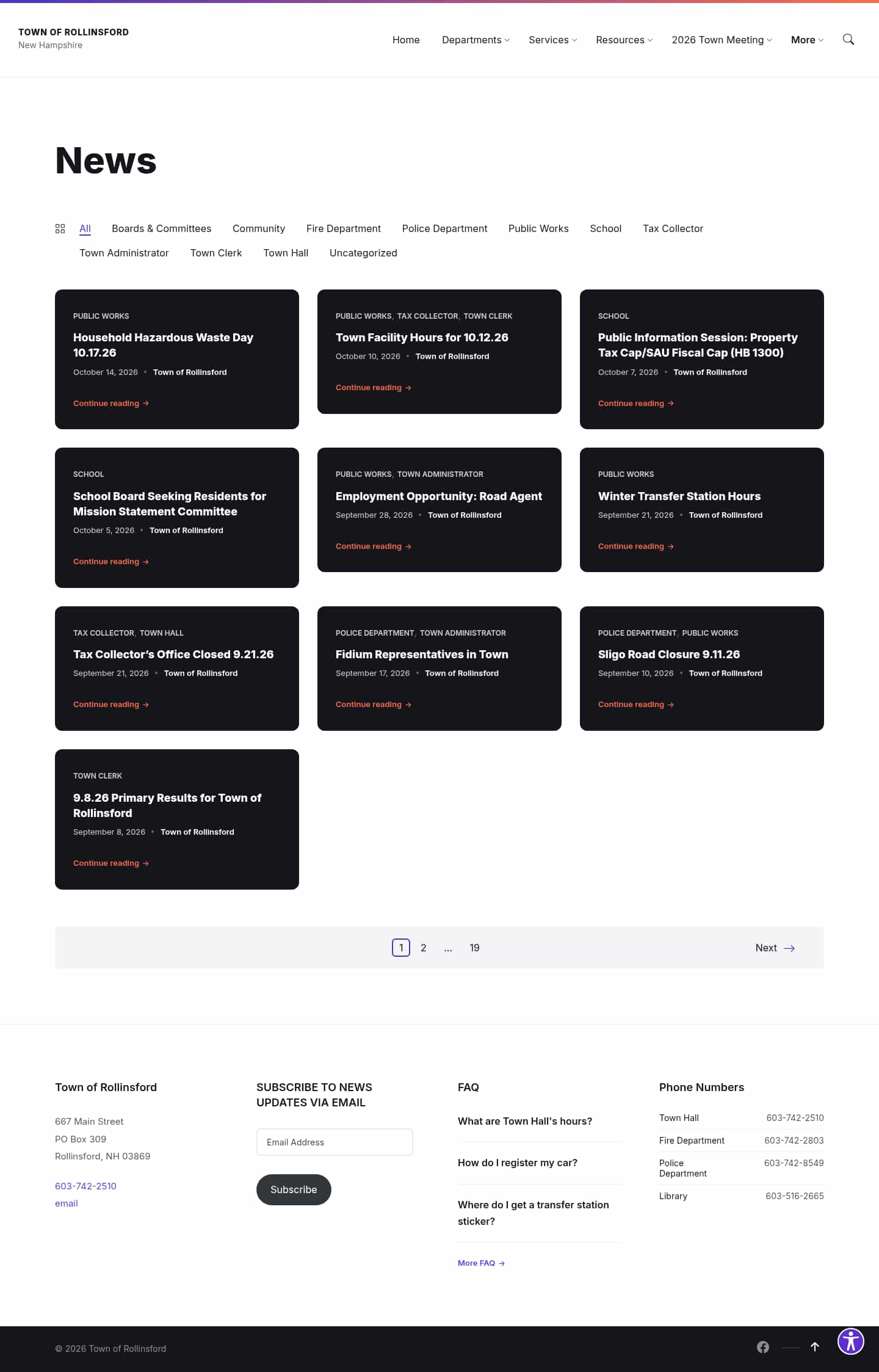
Task: Click the Fire Department number 603-742-2803
Action: pos(794,1140)
